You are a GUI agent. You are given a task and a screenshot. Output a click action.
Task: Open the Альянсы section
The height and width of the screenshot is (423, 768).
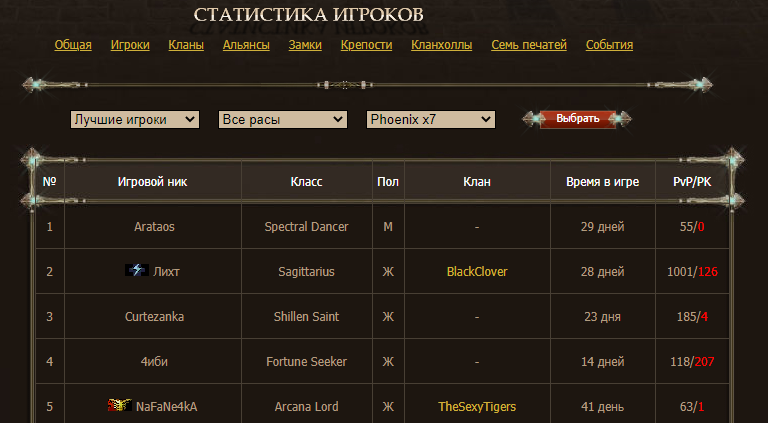pyautogui.click(x=246, y=45)
